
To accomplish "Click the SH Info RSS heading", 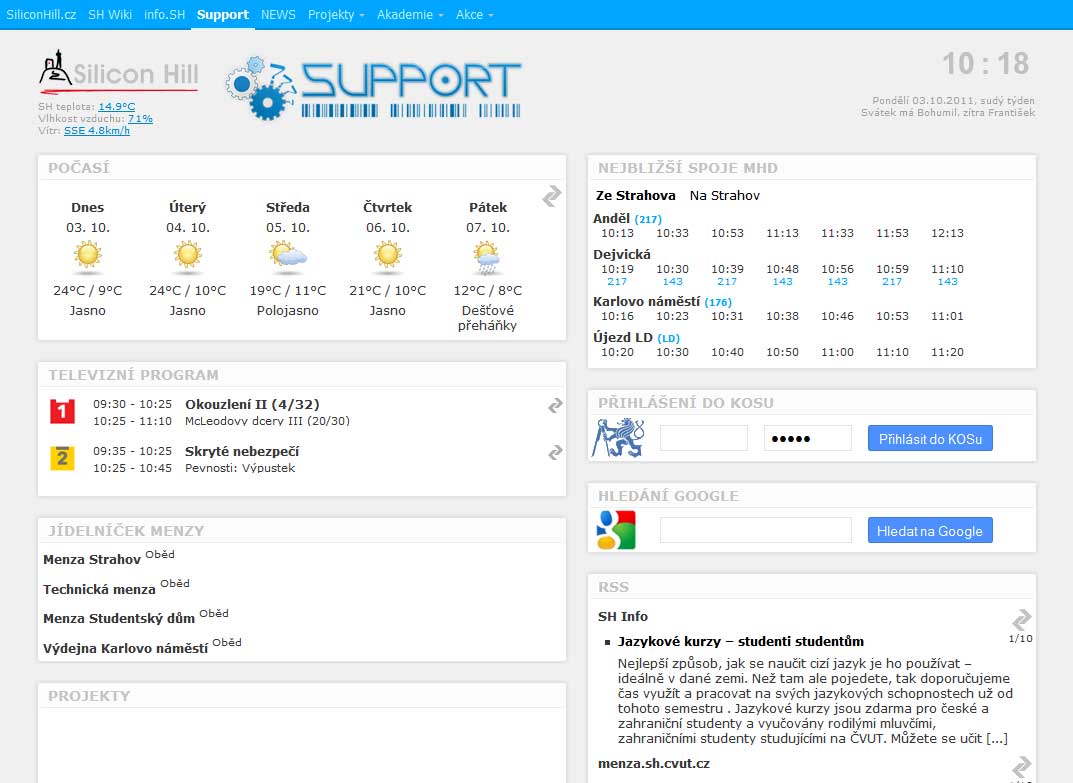I will coord(623,616).
